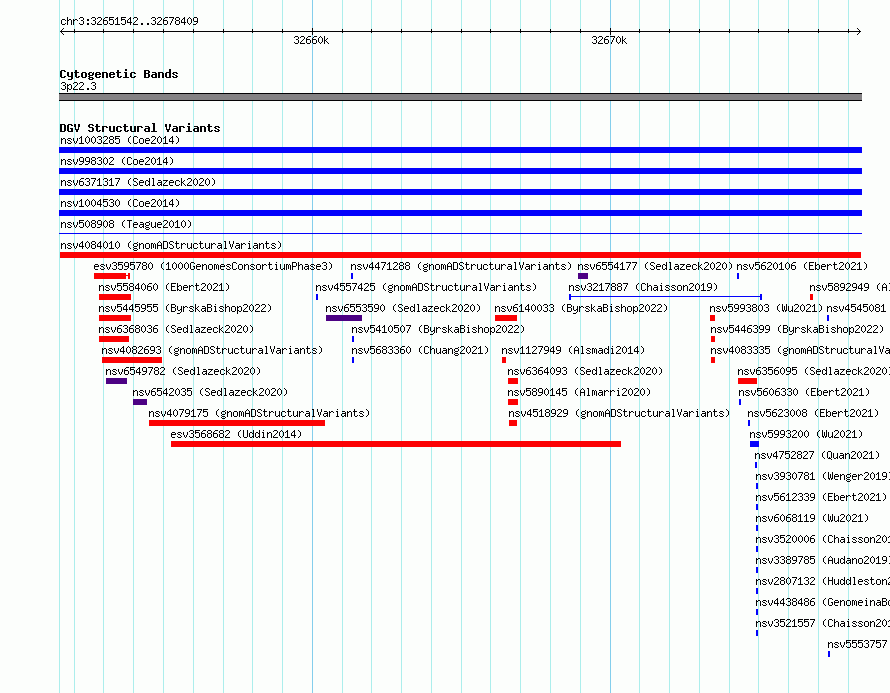Click nsv4752827 (Quan2021) label

(x=817, y=455)
